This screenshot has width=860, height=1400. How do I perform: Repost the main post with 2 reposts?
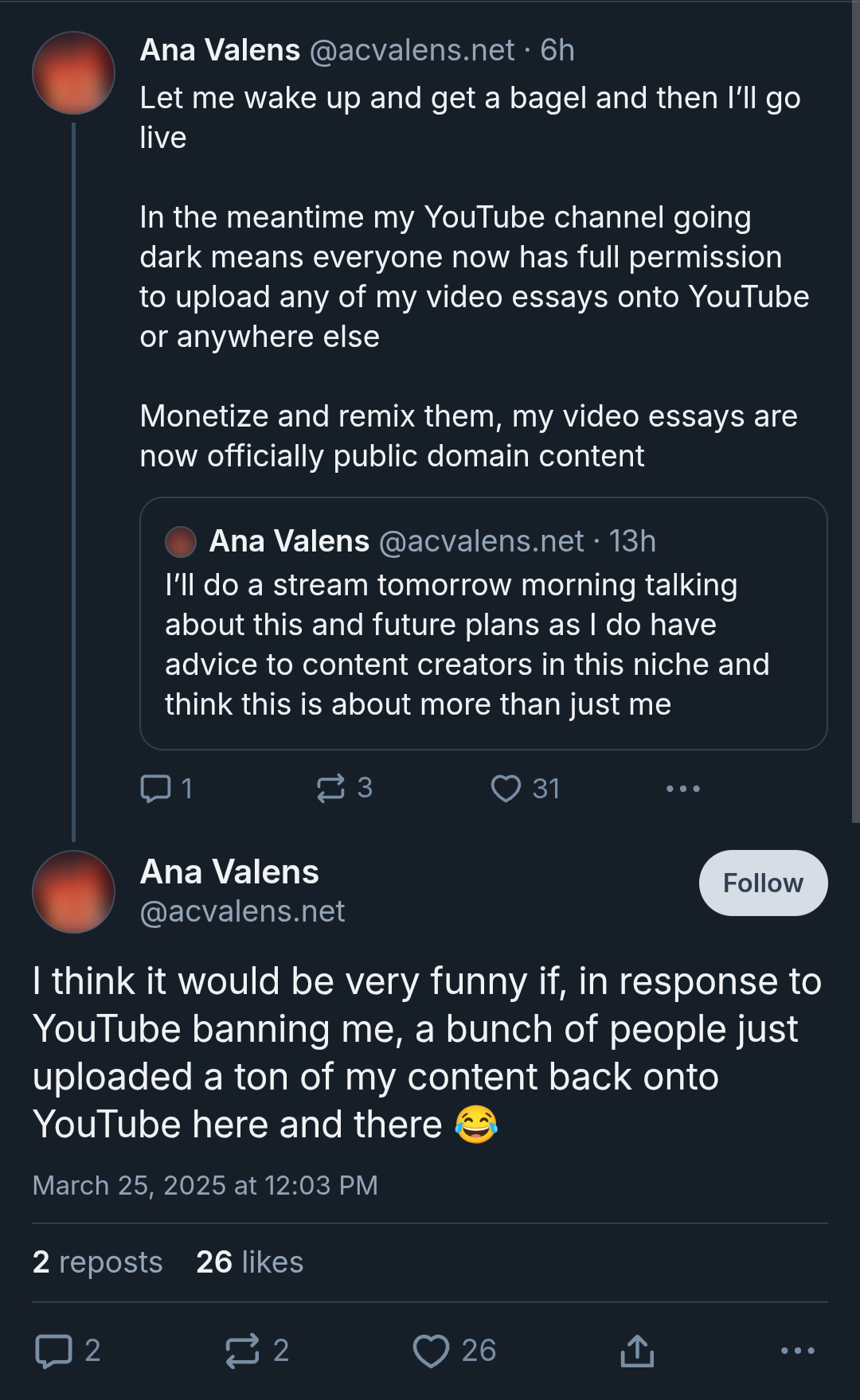click(243, 1351)
